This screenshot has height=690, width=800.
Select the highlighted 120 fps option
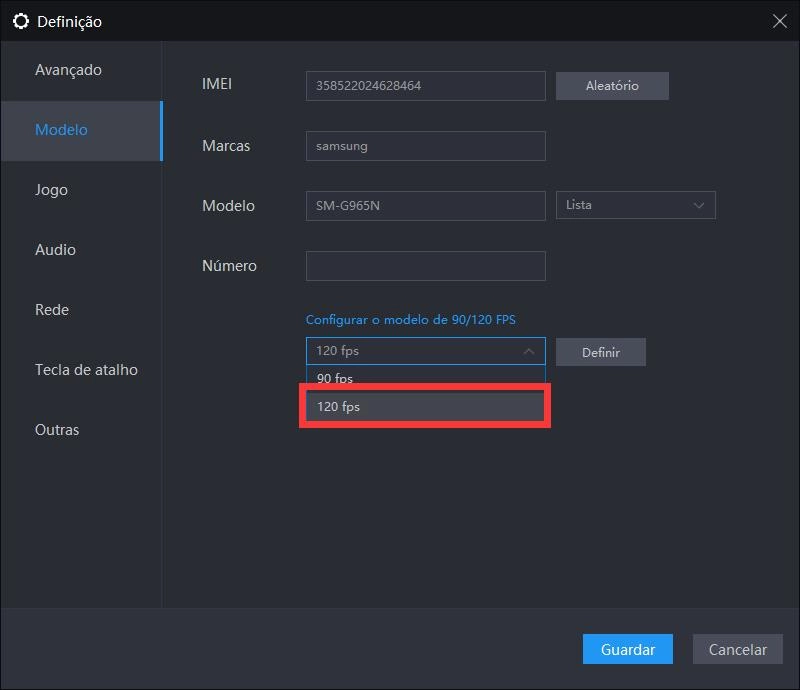(x=425, y=407)
